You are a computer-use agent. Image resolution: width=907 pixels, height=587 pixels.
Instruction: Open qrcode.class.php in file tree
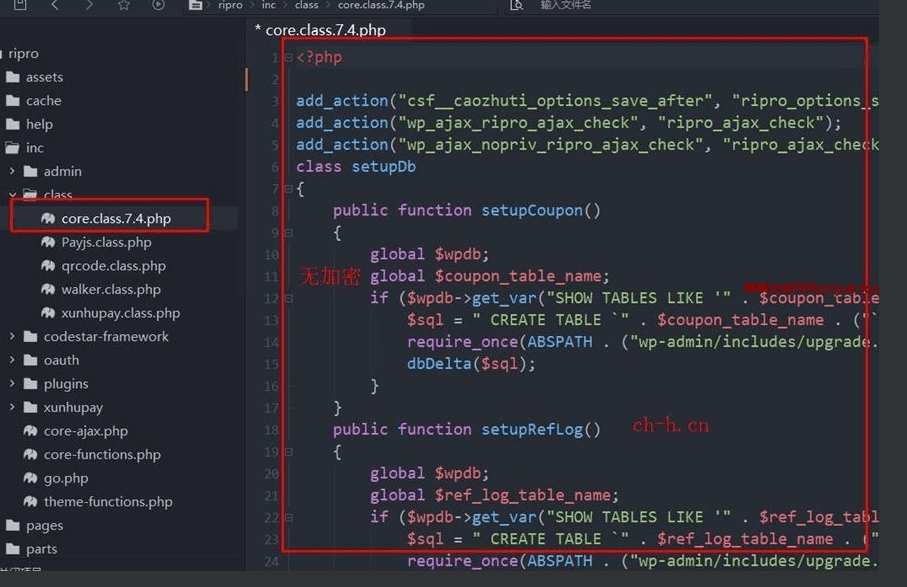112,266
